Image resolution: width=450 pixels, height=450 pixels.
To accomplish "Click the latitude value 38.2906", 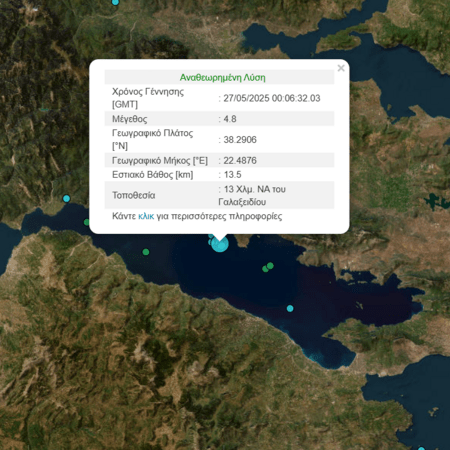I will pyautogui.click(x=240, y=140).
